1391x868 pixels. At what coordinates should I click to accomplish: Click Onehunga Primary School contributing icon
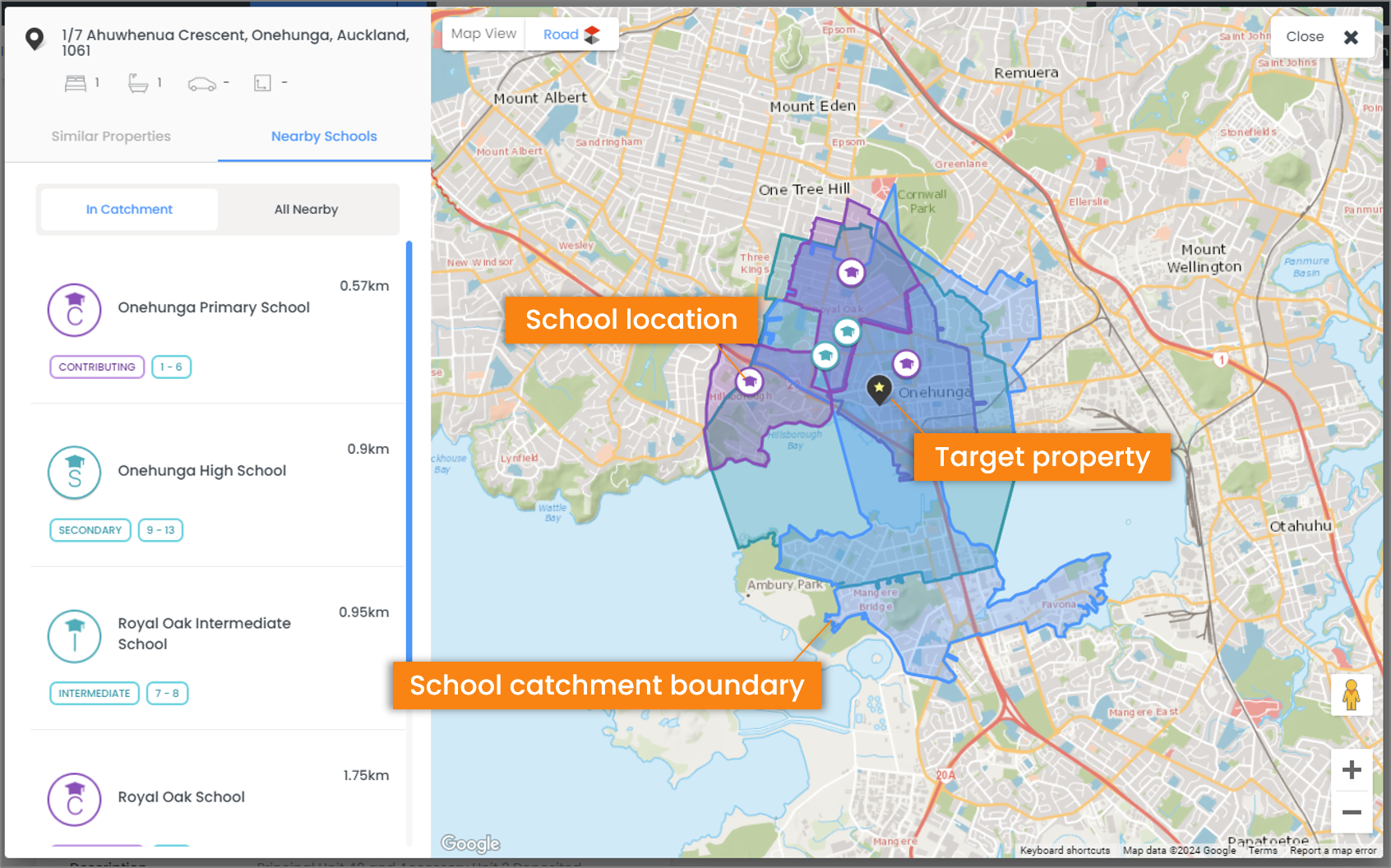(74, 310)
